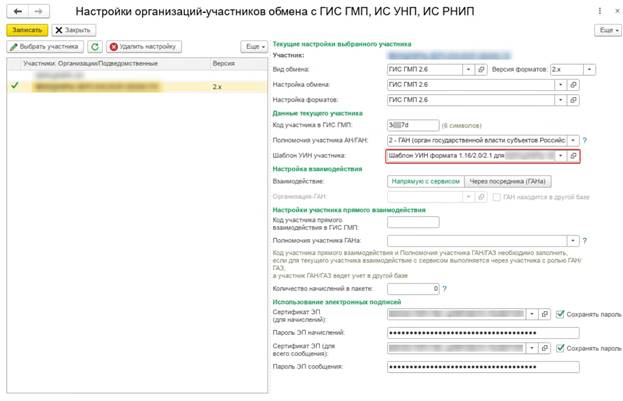
Task: Check ГАН находится в другой базе
Action: [x=496, y=197]
